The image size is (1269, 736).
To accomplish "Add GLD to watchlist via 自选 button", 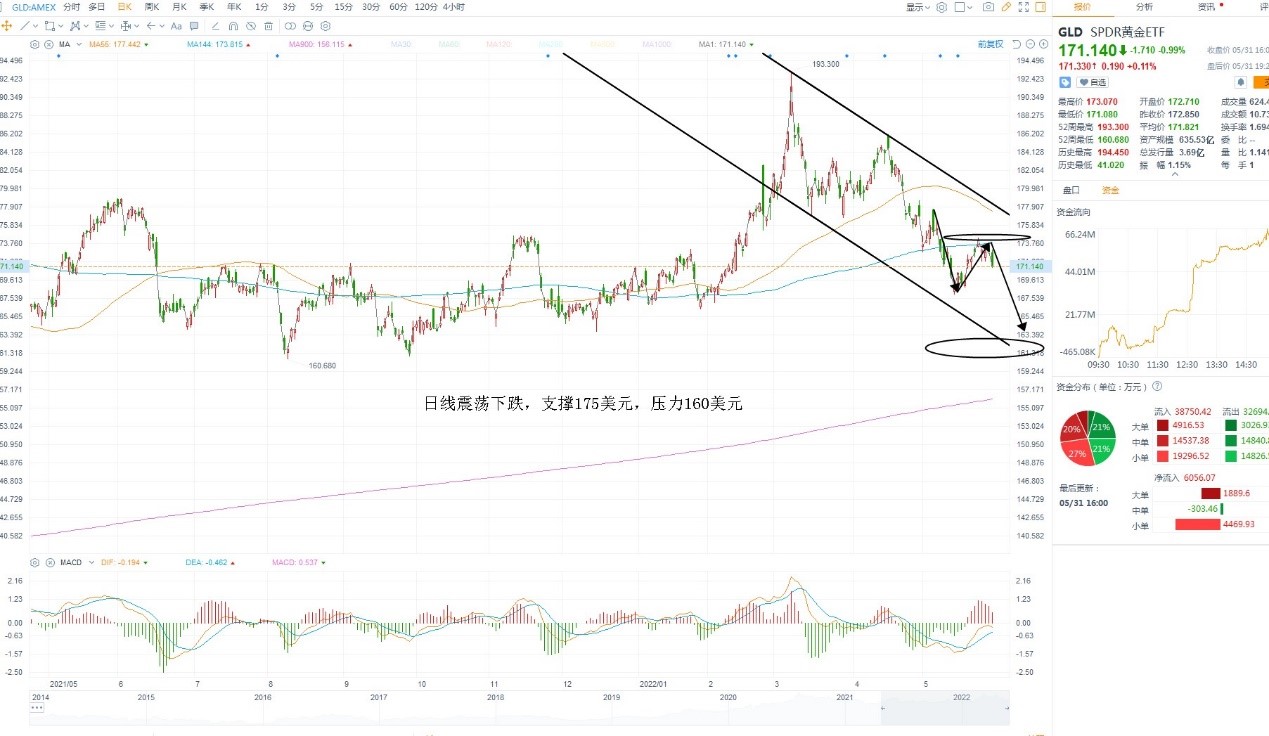I will (x=1092, y=82).
